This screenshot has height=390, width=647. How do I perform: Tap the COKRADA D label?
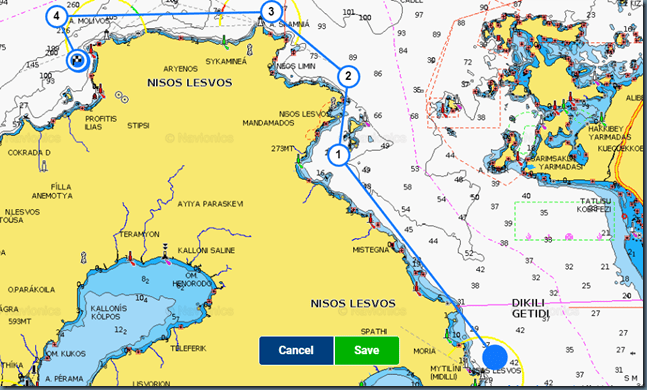point(29,153)
